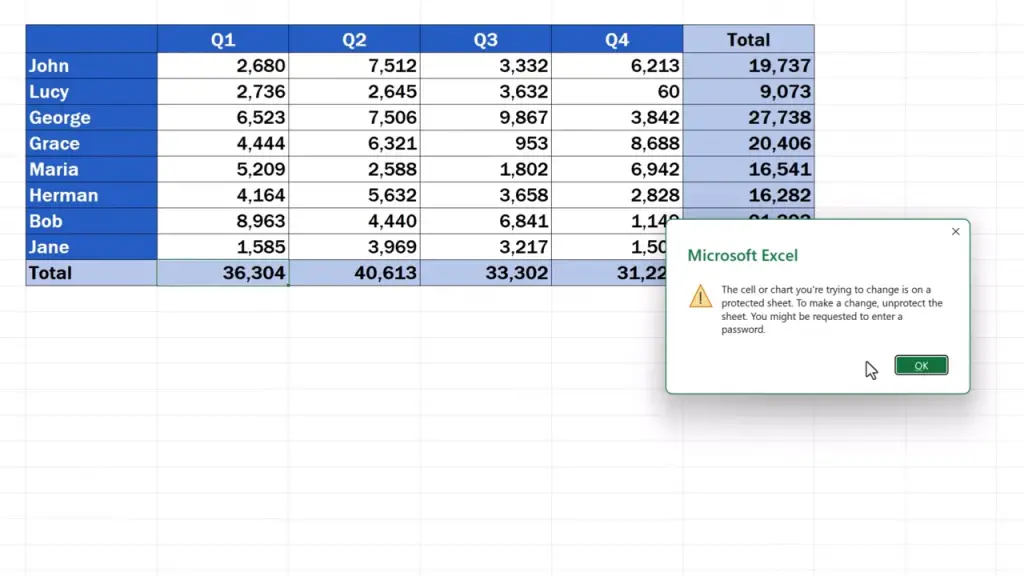Click the yellow warning triangle icon
This screenshot has height=576, width=1024.
click(x=701, y=296)
